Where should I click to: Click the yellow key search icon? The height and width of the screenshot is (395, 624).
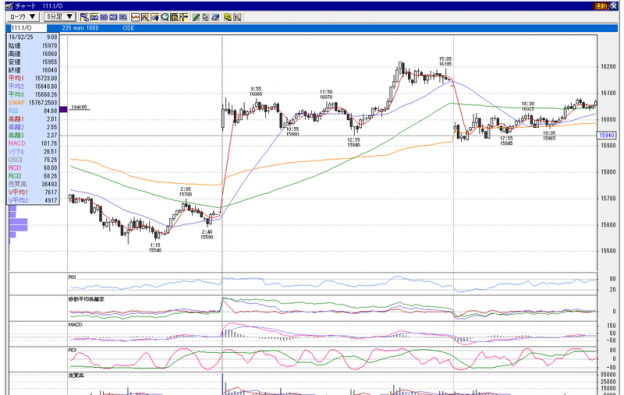point(227,17)
